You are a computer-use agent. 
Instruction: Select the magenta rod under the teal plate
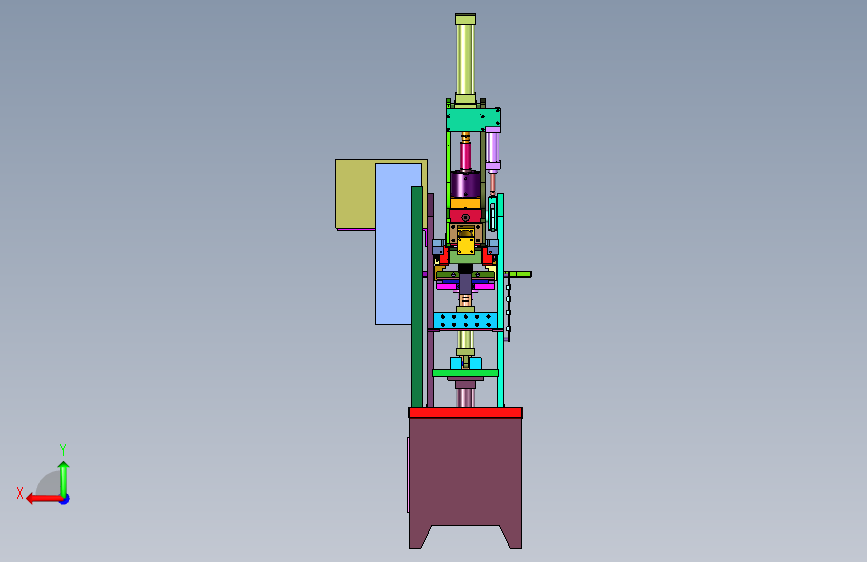[x=466, y=156]
